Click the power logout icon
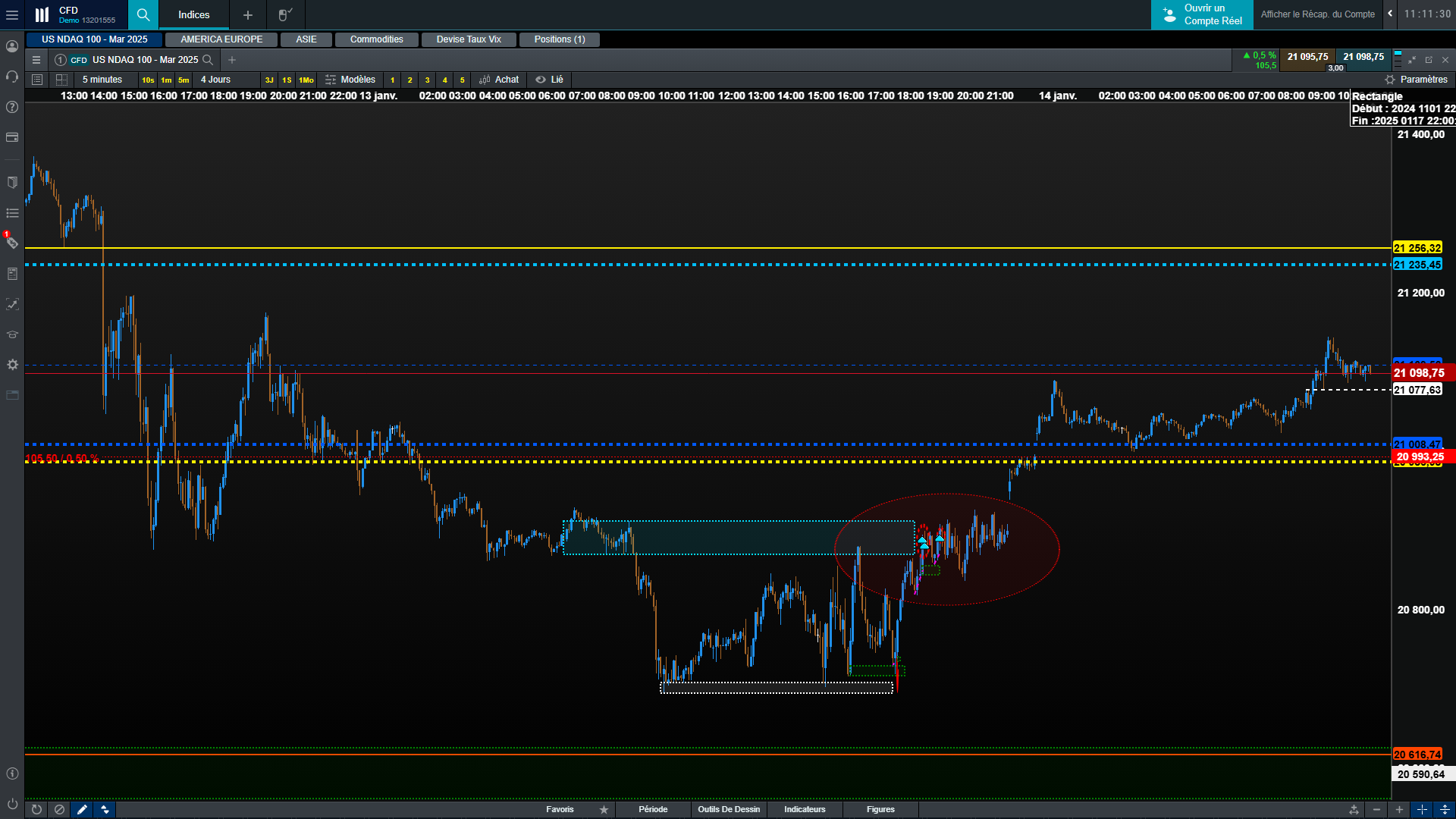 pyautogui.click(x=12, y=804)
